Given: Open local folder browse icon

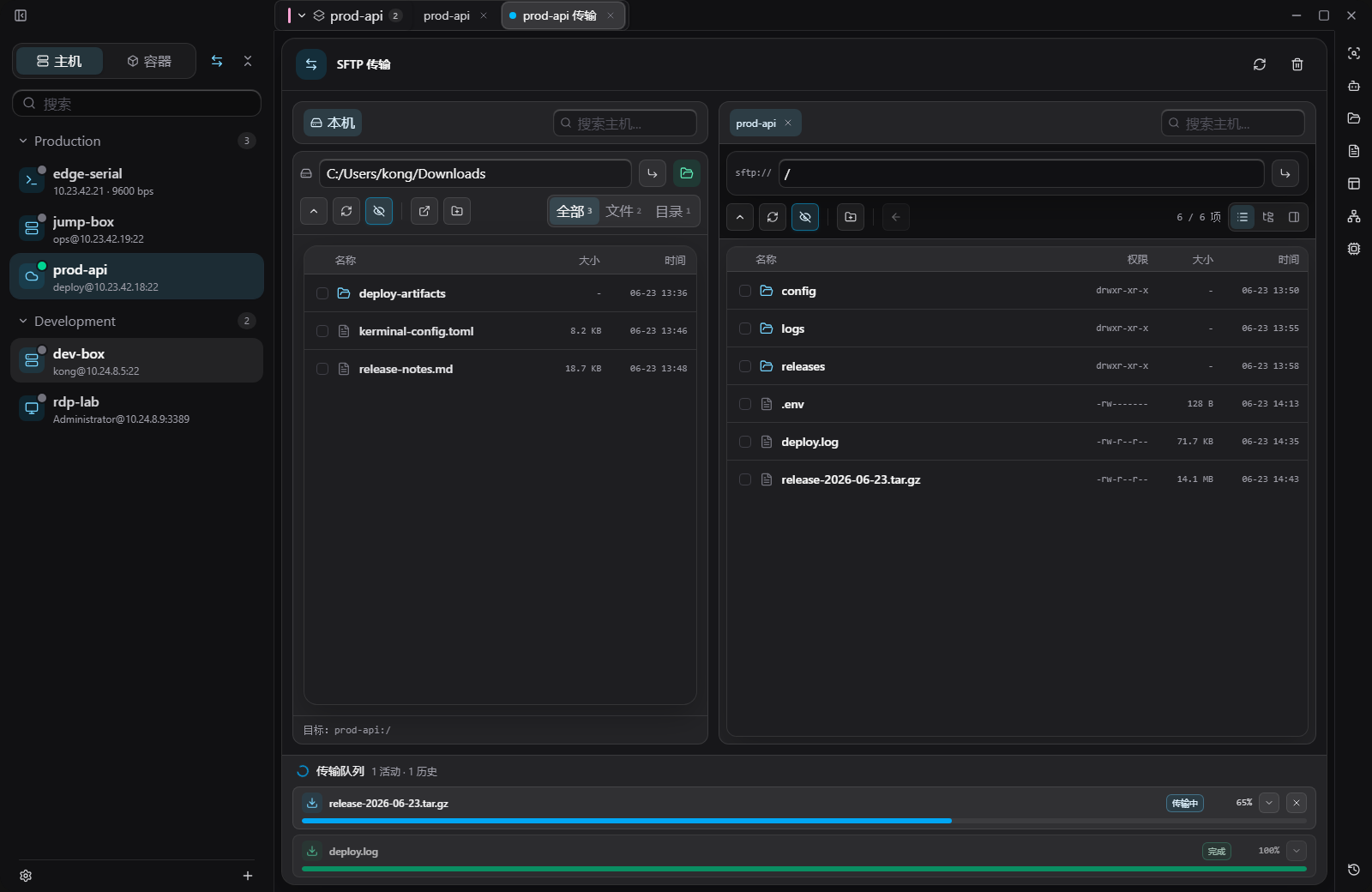Looking at the screenshot, I should 687,173.
